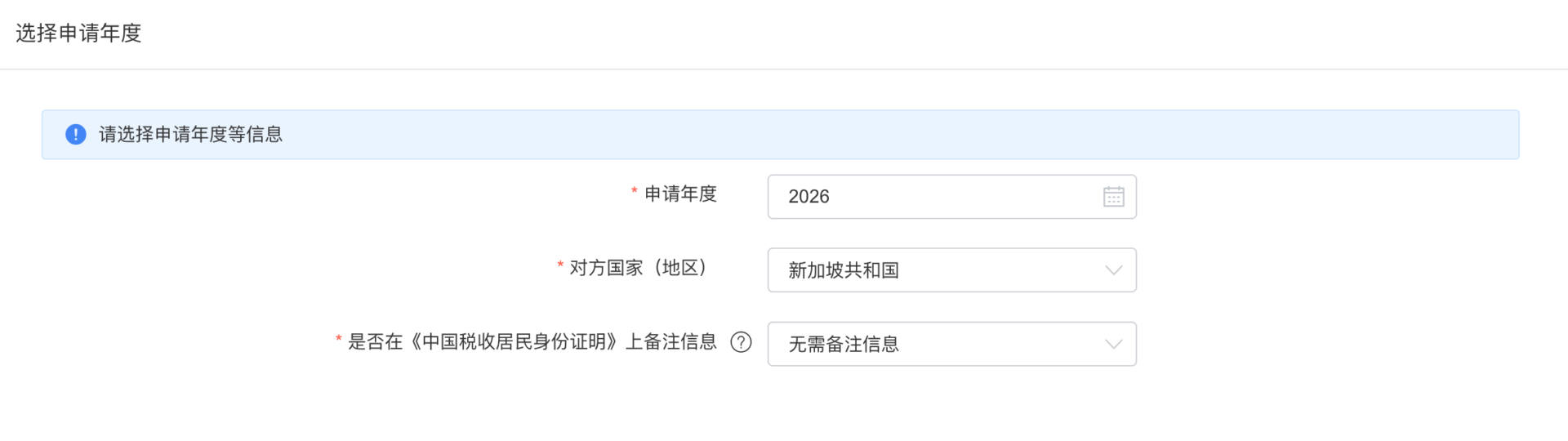1568x441 pixels.
Task: Click the calendar icon in 申请年度 field
Action: point(1113,197)
